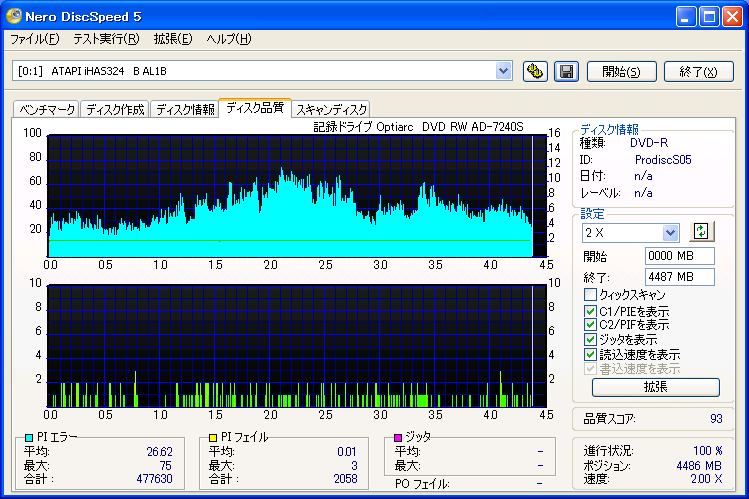
Task: Switch to the スキャンディスク tab
Action: click(x=331, y=109)
